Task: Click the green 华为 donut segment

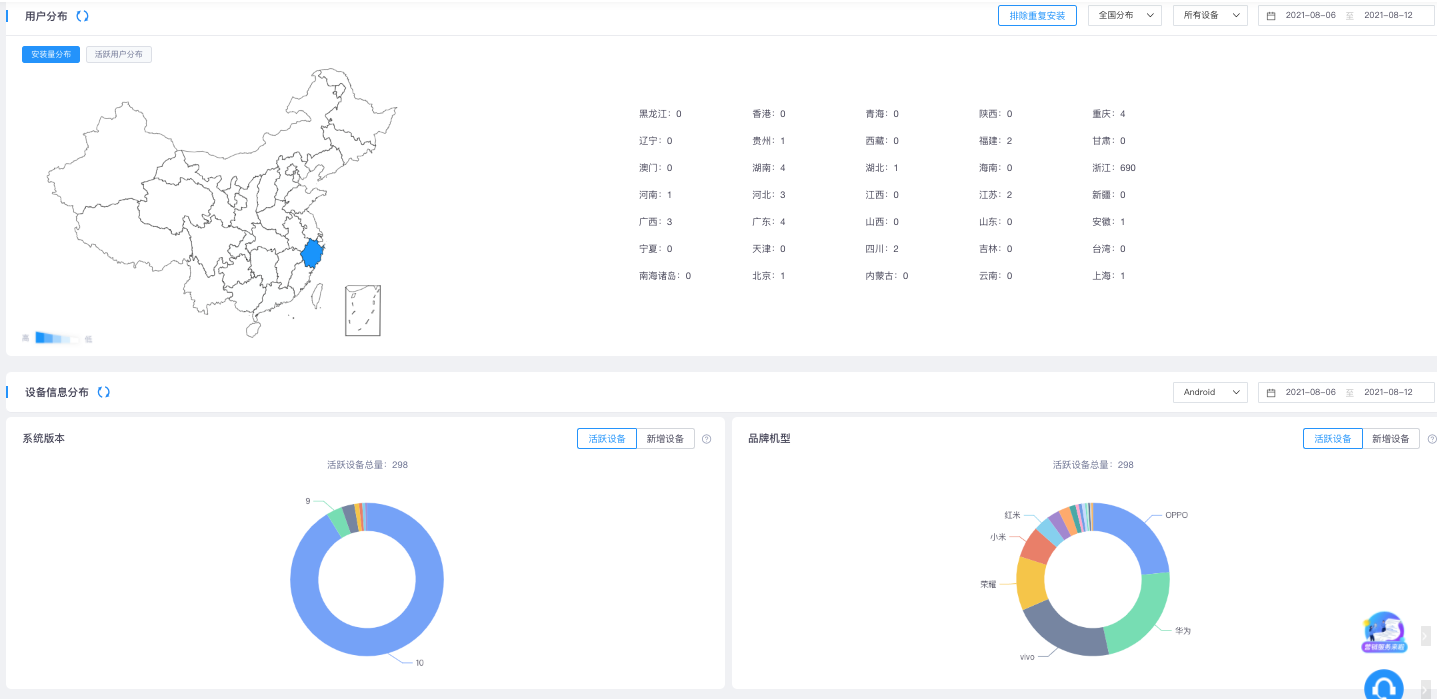Action: [1145, 615]
